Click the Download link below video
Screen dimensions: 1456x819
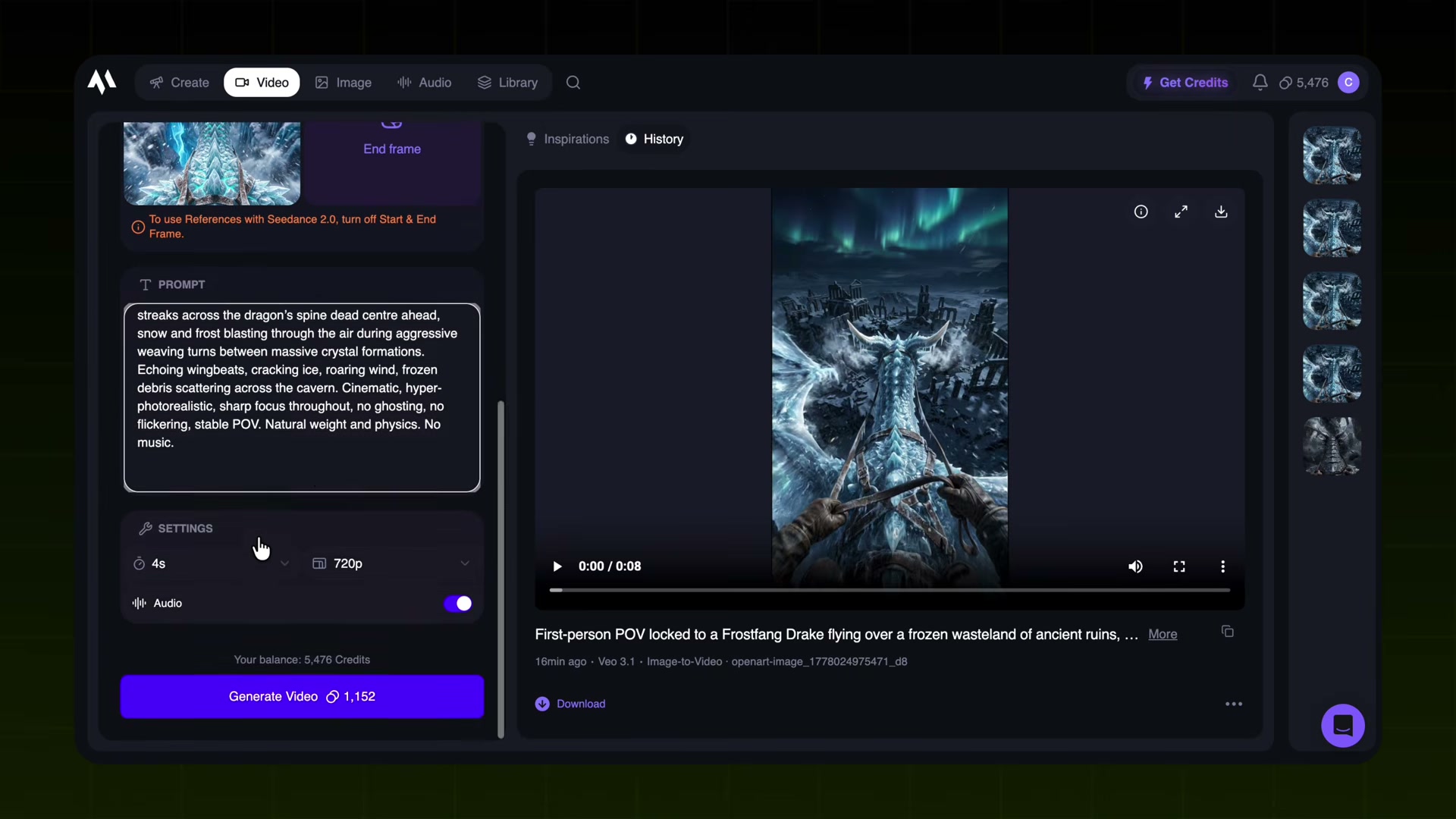point(570,704)
